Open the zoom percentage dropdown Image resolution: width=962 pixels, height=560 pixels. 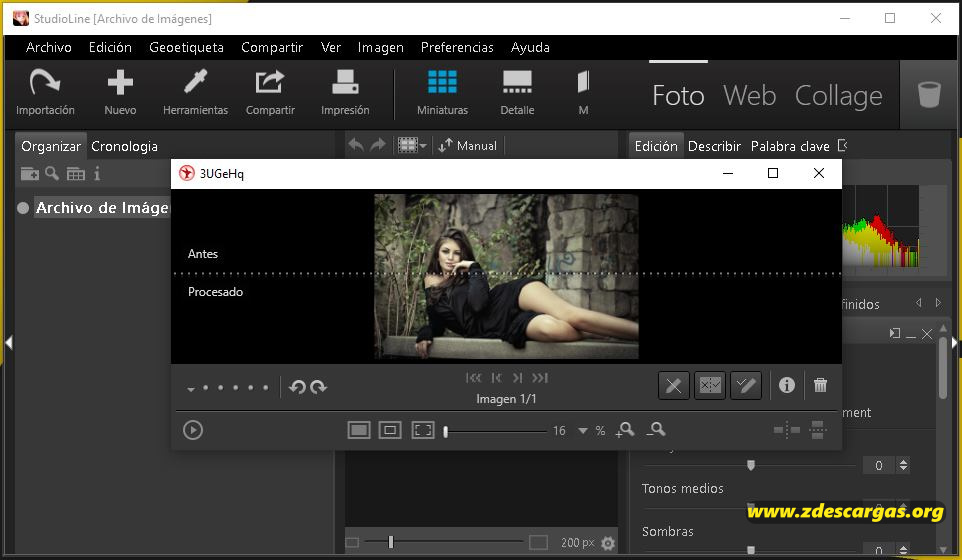(582, 431)
